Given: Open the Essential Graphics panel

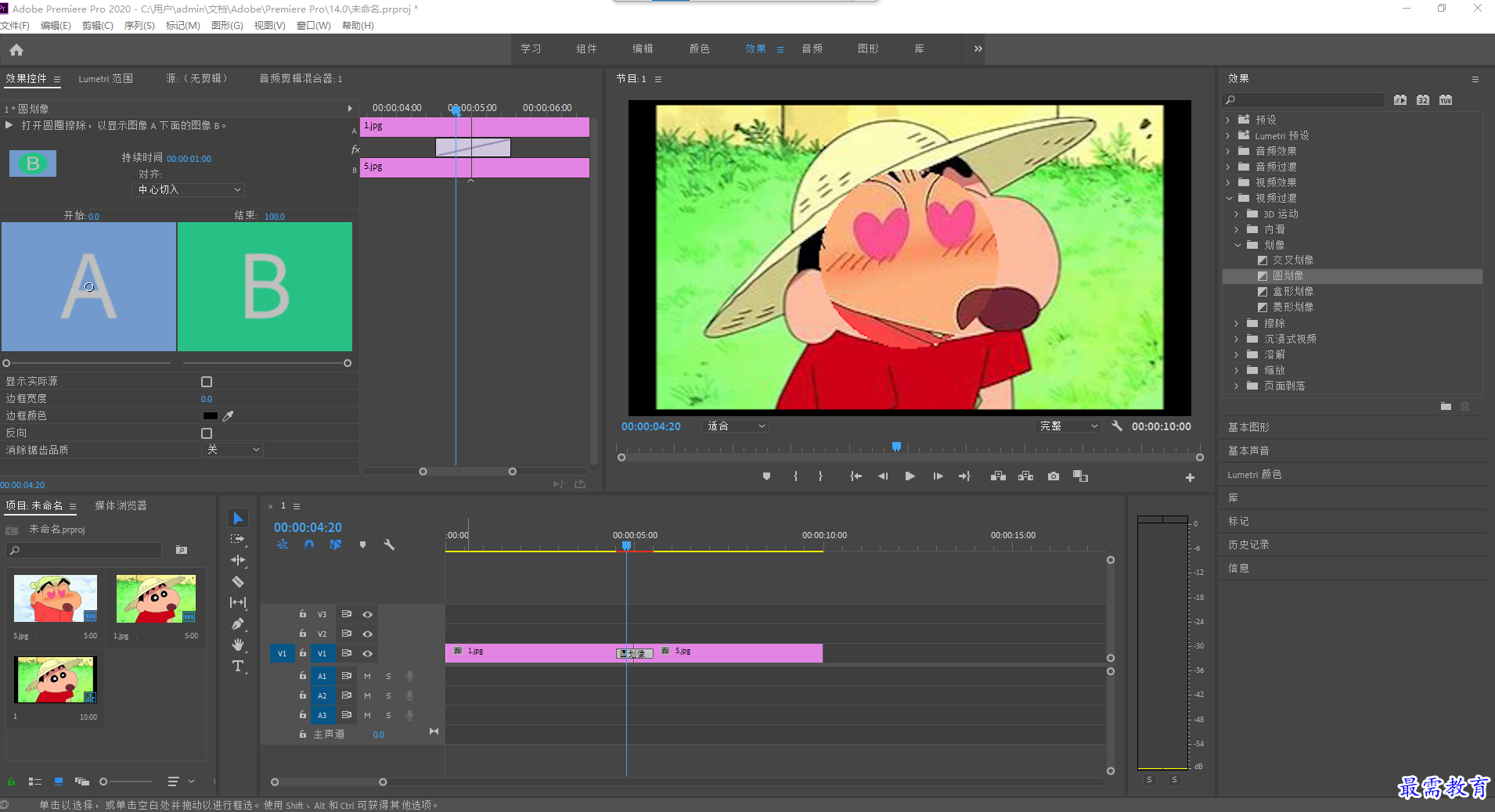Looking at the screenshot, I should click(x=1248, y=427).
